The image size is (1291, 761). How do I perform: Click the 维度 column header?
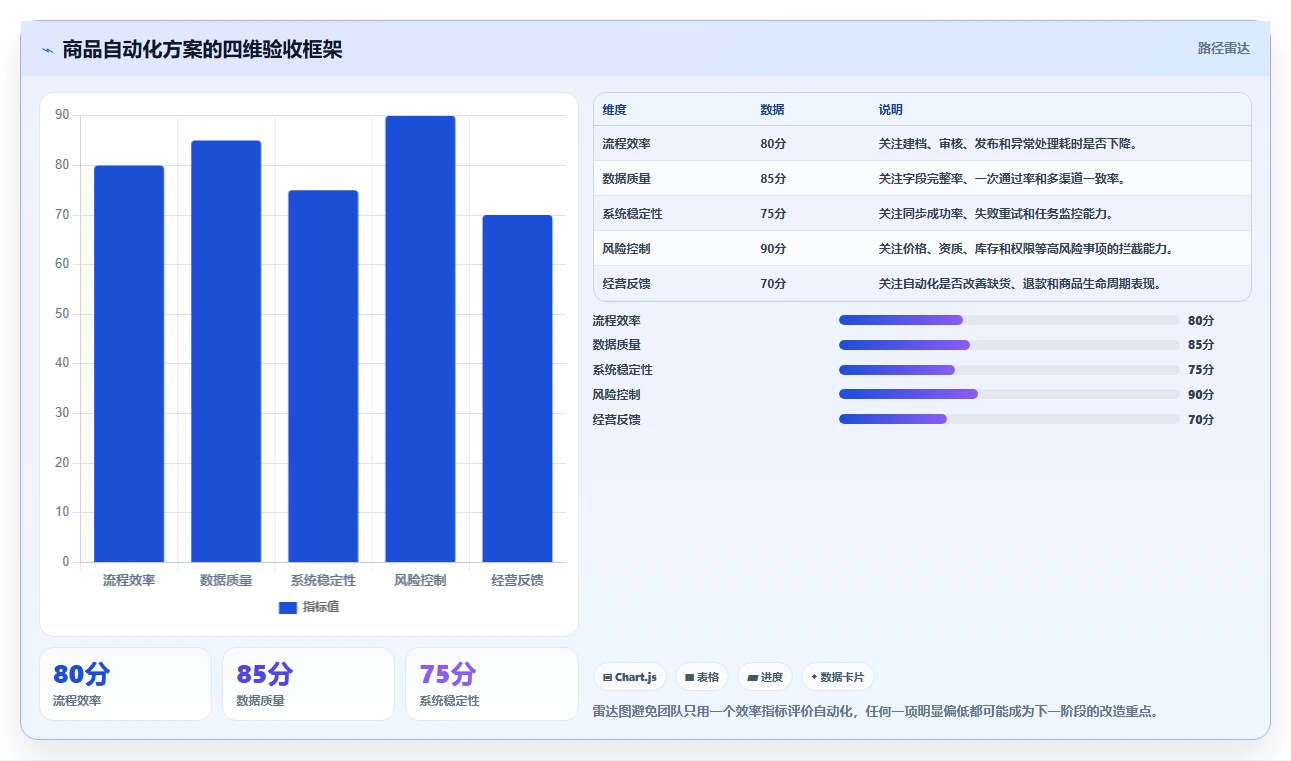[614, 110]
